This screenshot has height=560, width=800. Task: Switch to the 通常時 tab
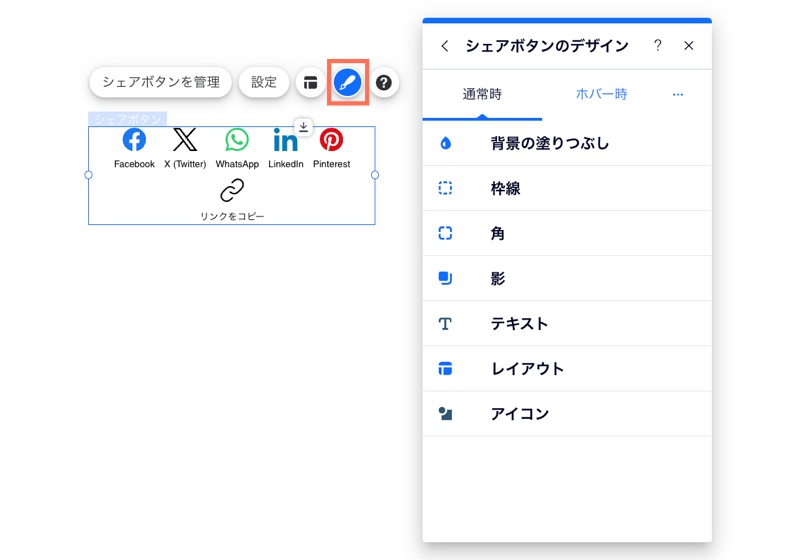click(482, 94)
